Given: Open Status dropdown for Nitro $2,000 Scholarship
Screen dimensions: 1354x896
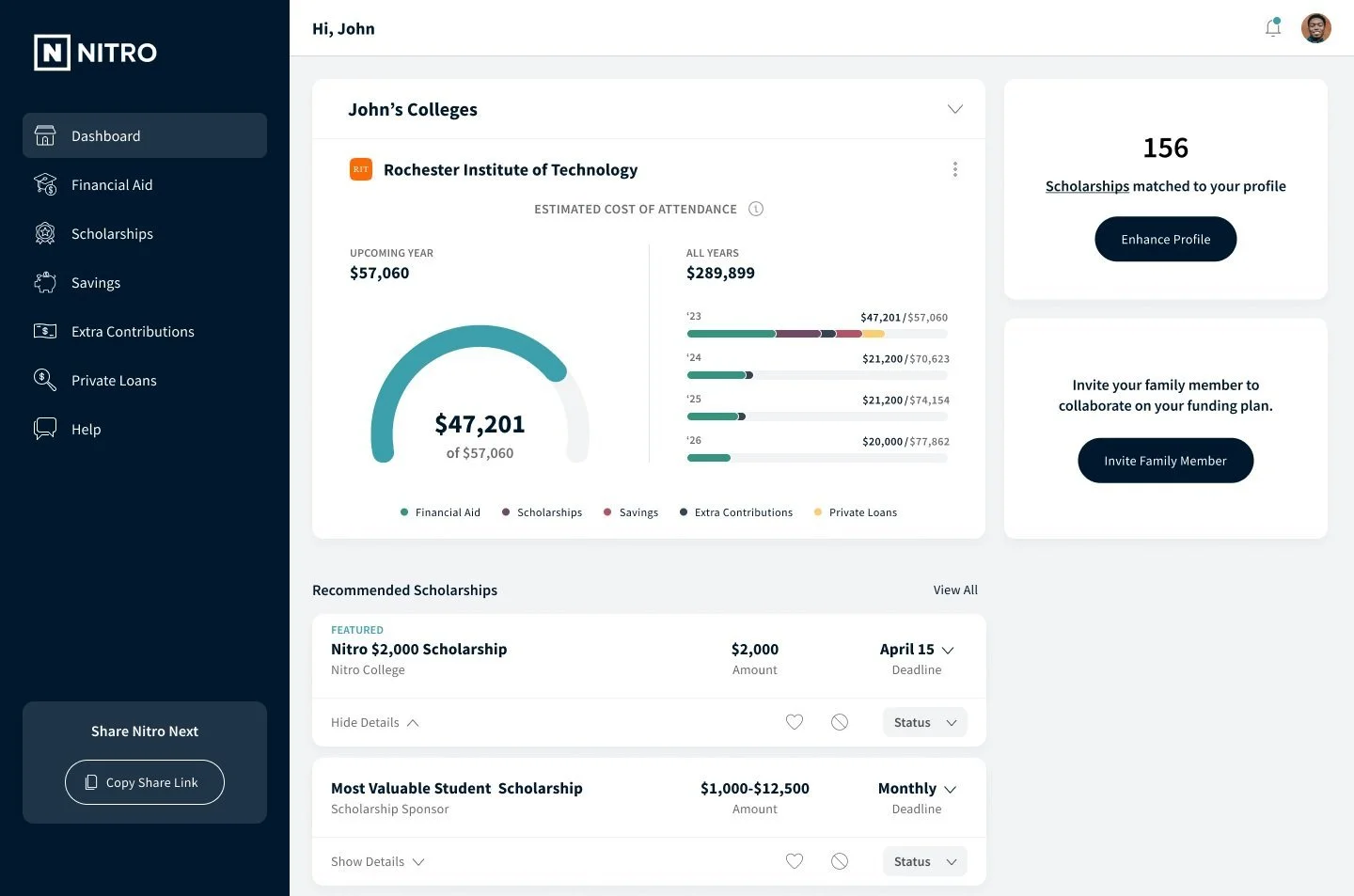Looking at the screenshot, I should (924, 722).
